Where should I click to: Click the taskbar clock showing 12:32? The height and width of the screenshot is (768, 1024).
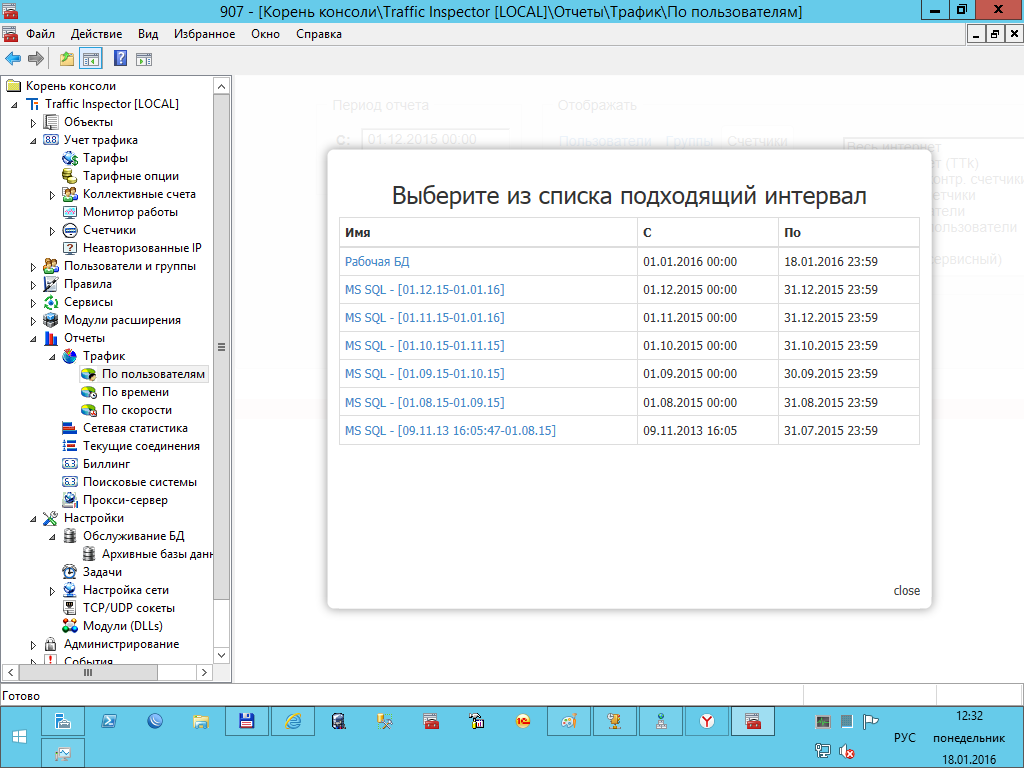coord(969,716)
